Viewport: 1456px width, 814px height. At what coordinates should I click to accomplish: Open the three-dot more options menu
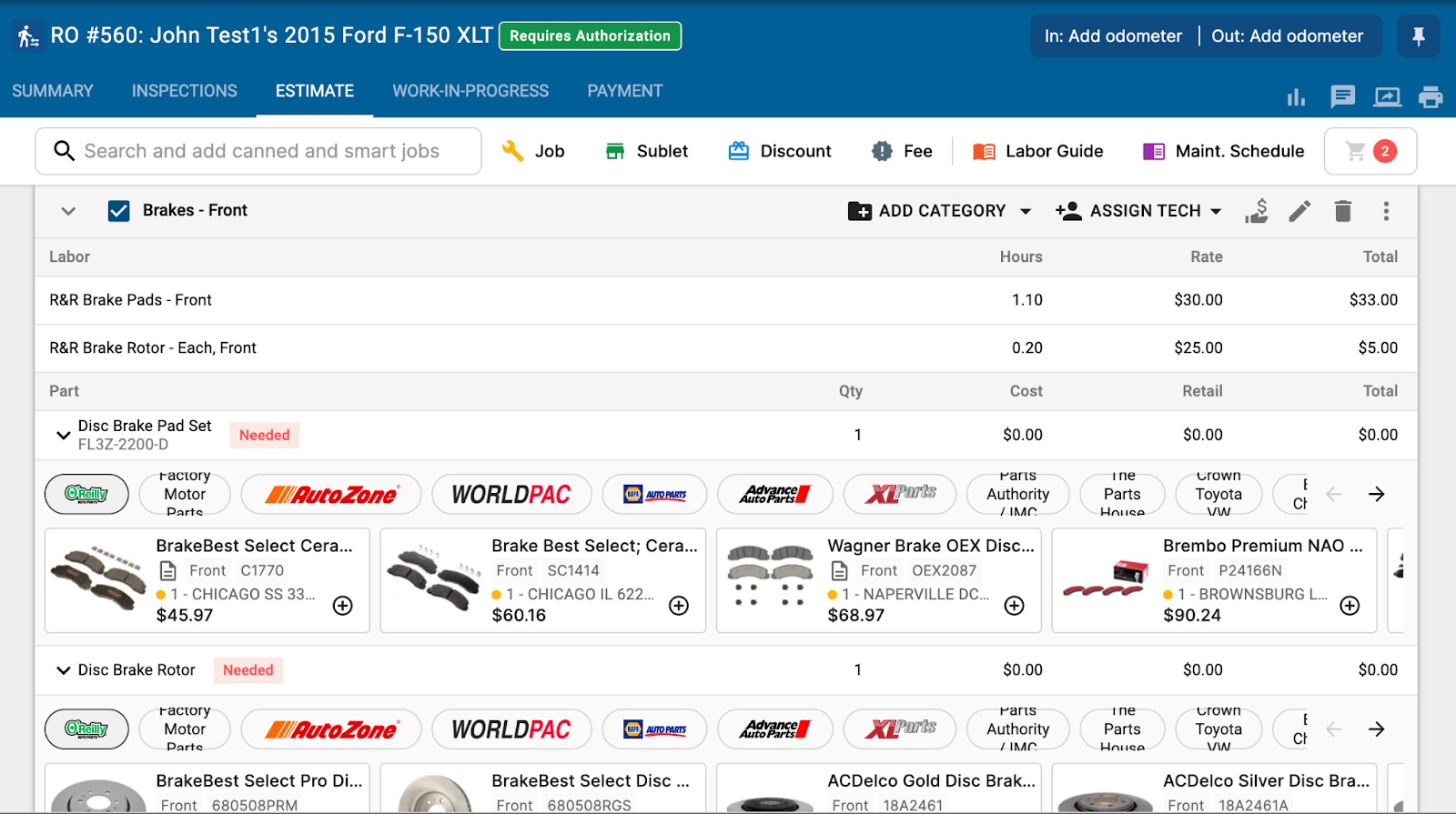pos(1386,211)
